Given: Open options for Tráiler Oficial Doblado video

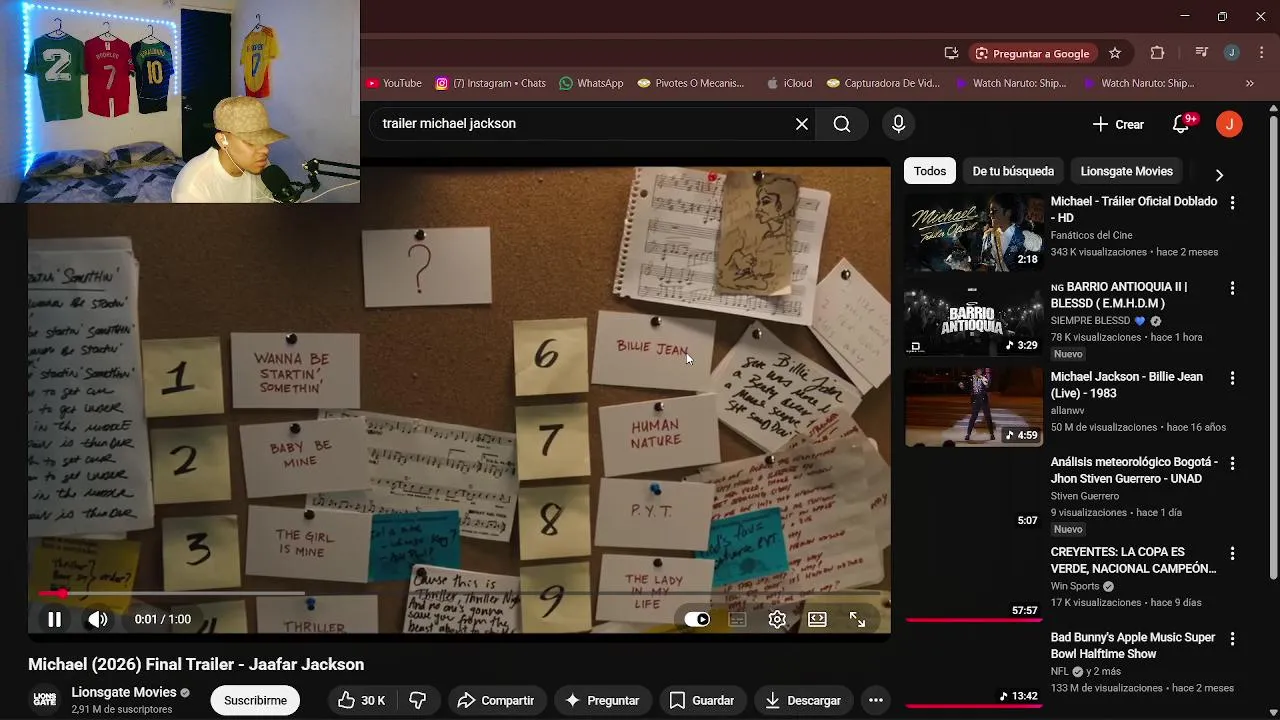Looking at the screenshot, I should point(1232,203).
